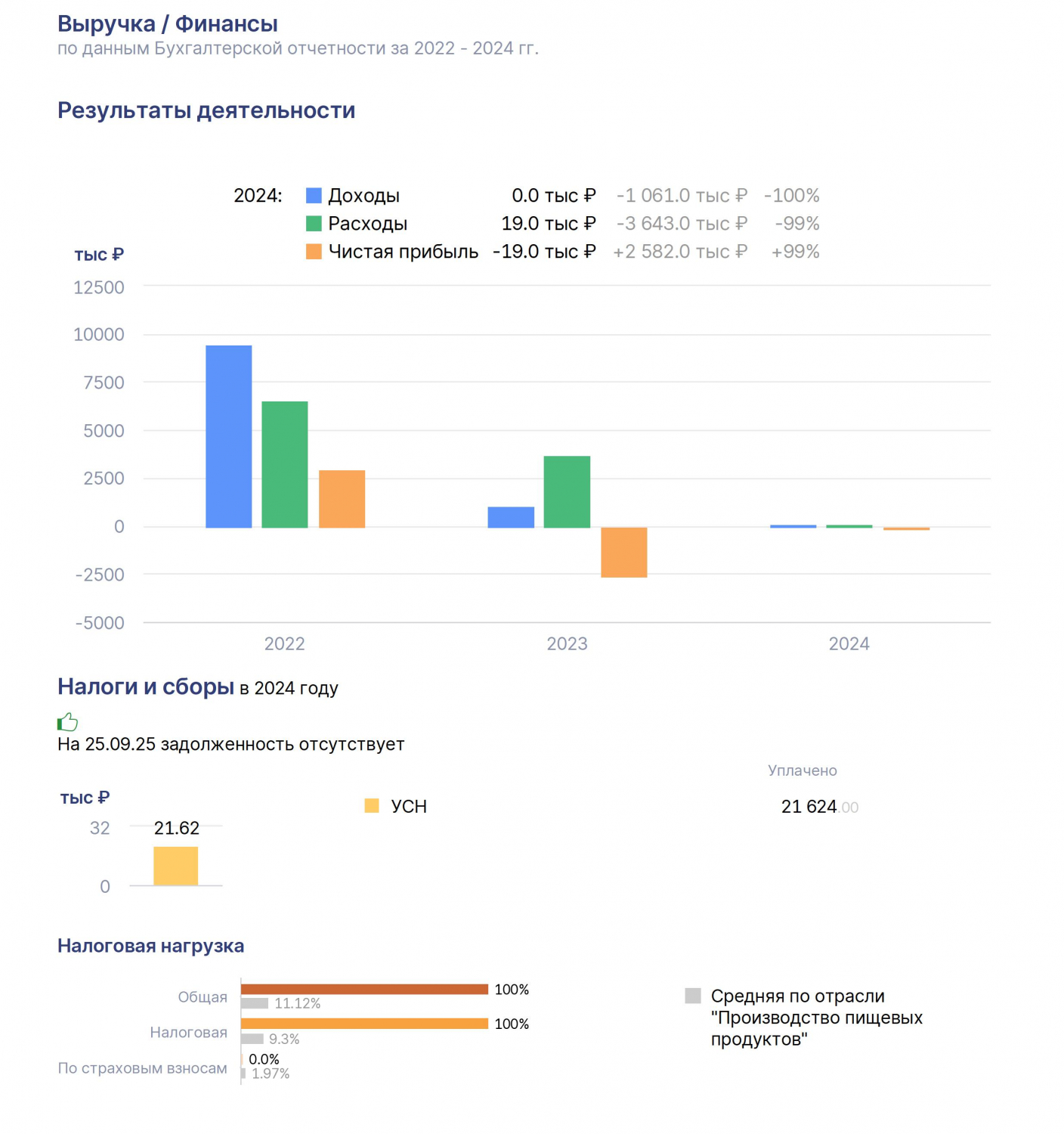Click the По страховым взносам label
This screenshot has width=1064, height=1134.
click(143, 1068)
